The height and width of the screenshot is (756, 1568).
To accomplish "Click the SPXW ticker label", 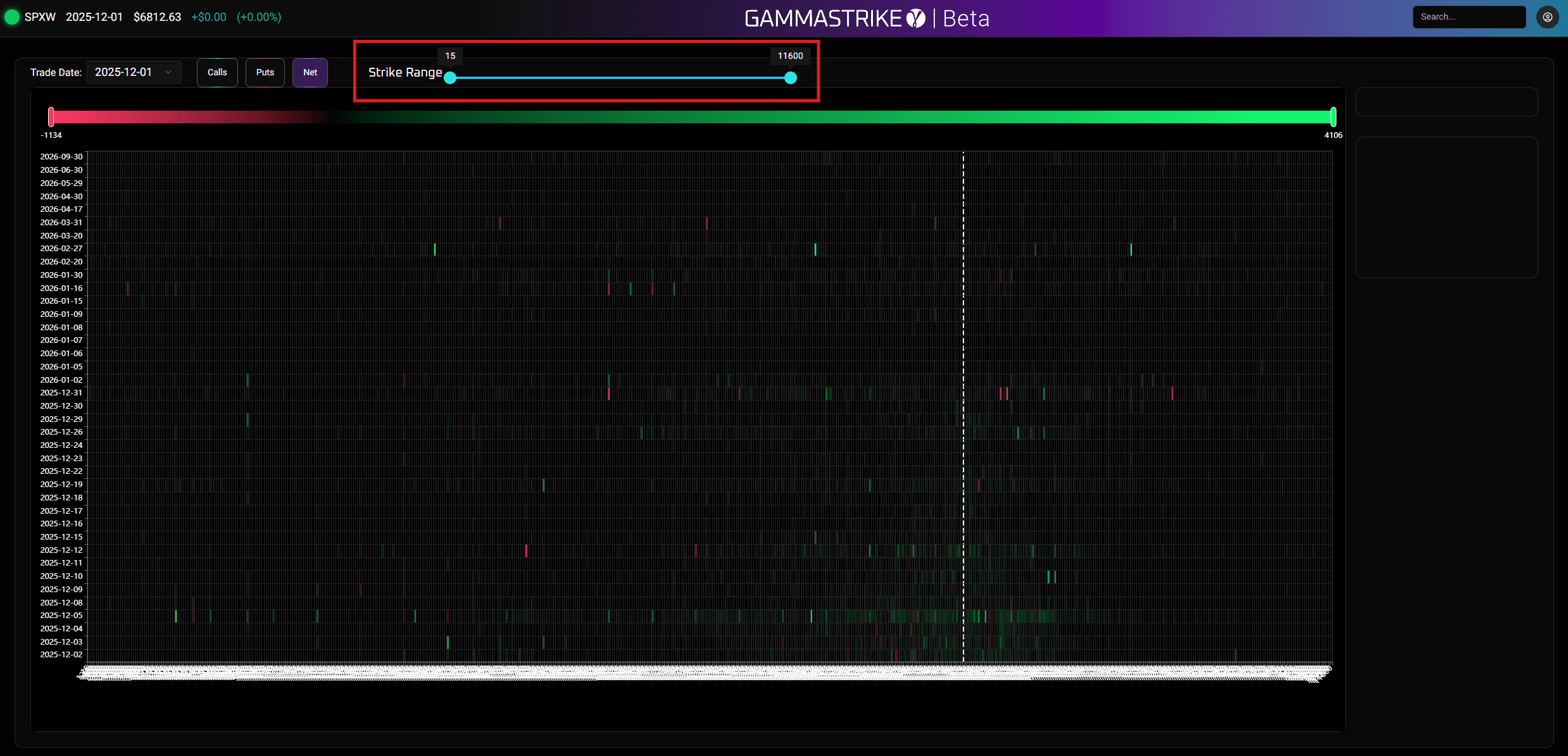I will [x=40, y=16].
